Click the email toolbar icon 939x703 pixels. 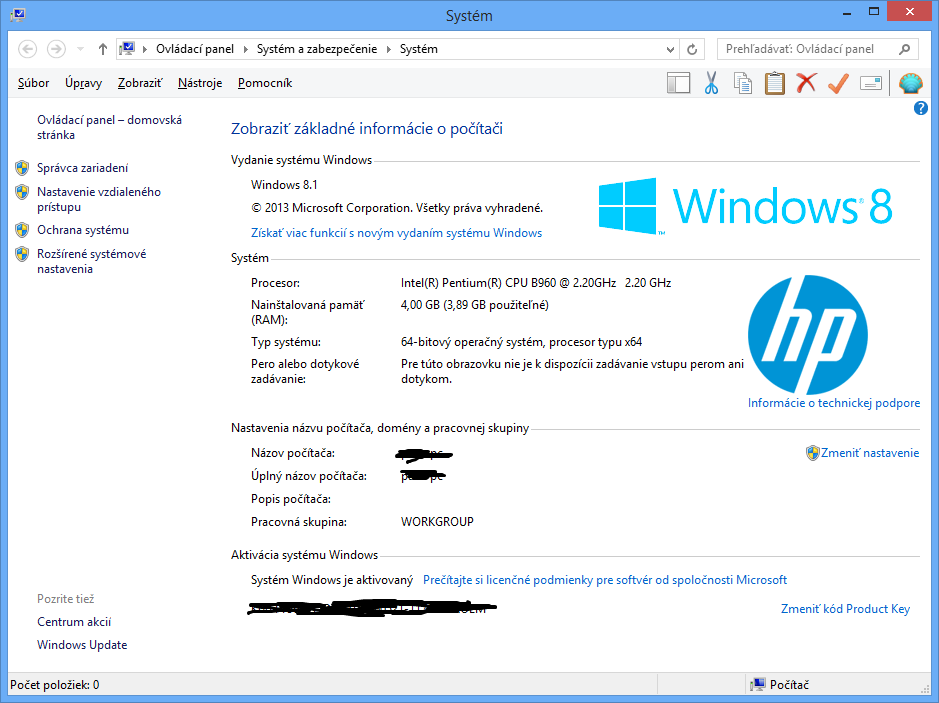tap(871, 83)
